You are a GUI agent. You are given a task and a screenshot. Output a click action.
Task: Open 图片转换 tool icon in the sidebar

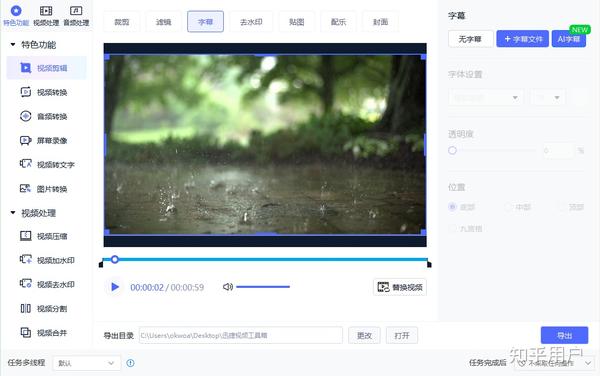(26, 188)
